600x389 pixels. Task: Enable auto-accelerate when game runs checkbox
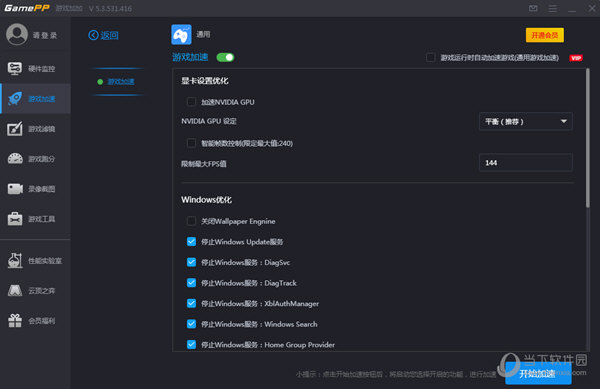[430, 57]
